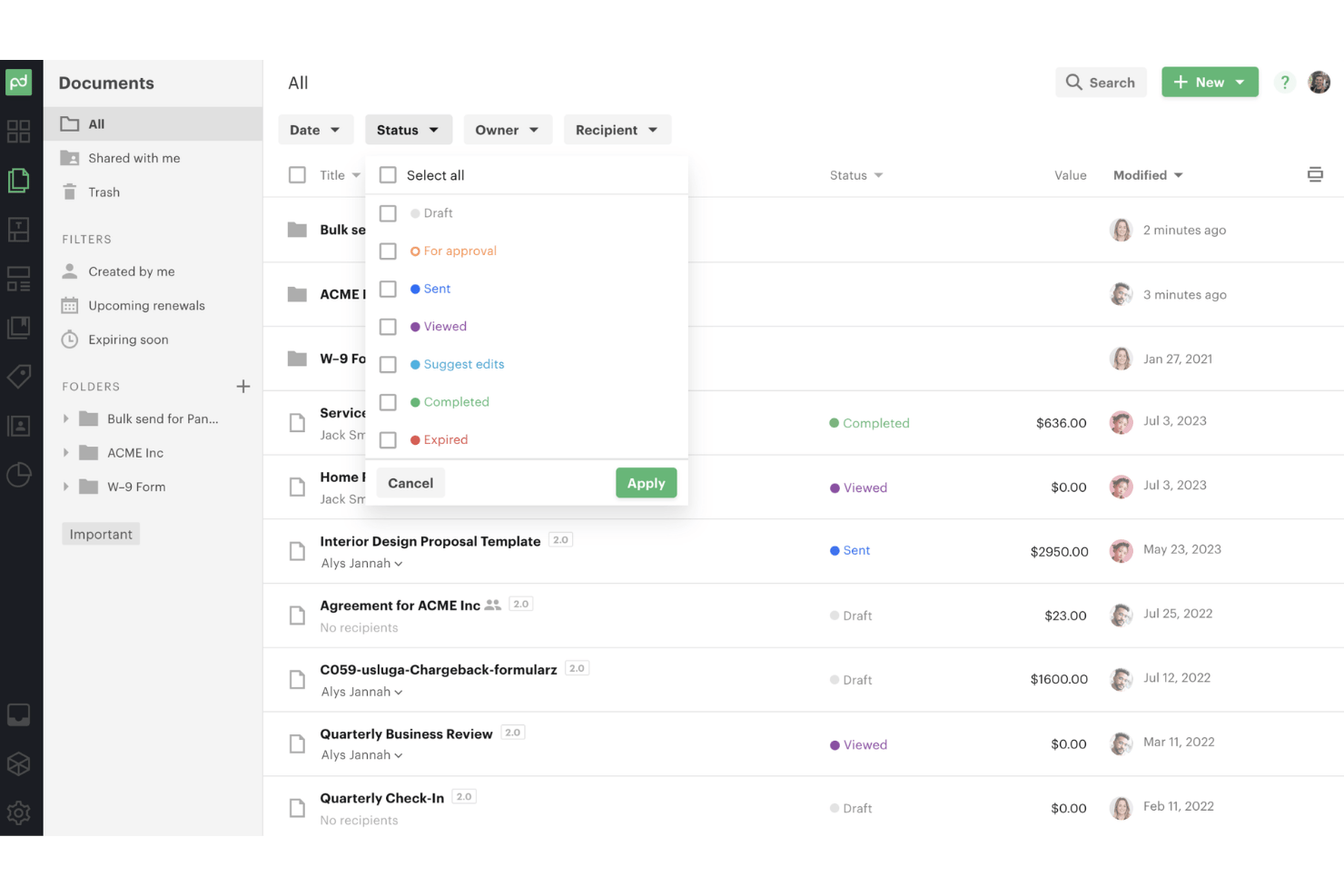Select All in Documents sidebar

153,124
